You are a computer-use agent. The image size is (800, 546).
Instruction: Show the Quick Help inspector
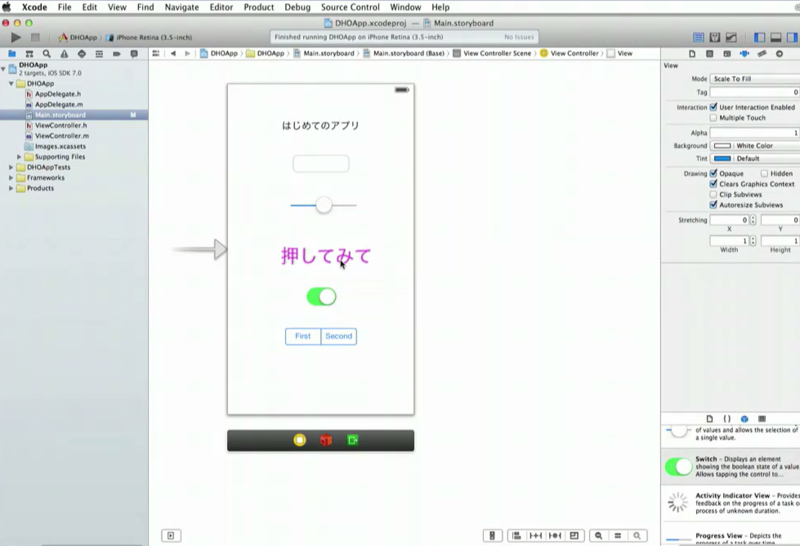[710, 54]
